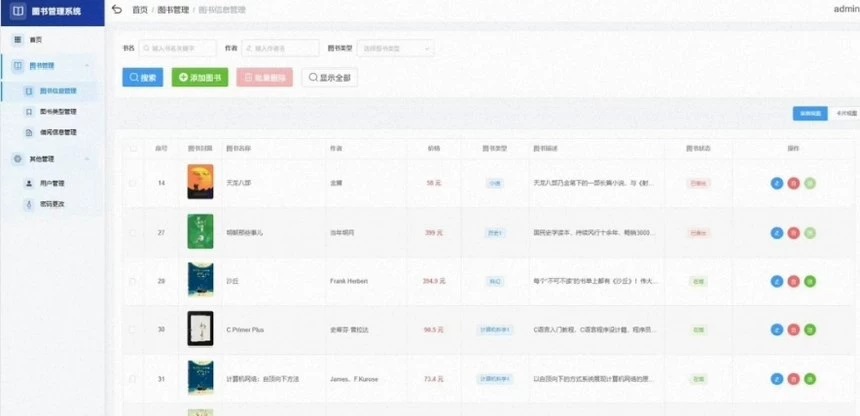The image size is (860, 416).
Task: Delete the 沙丘 book via red icon
Action: tap(793, 281)
